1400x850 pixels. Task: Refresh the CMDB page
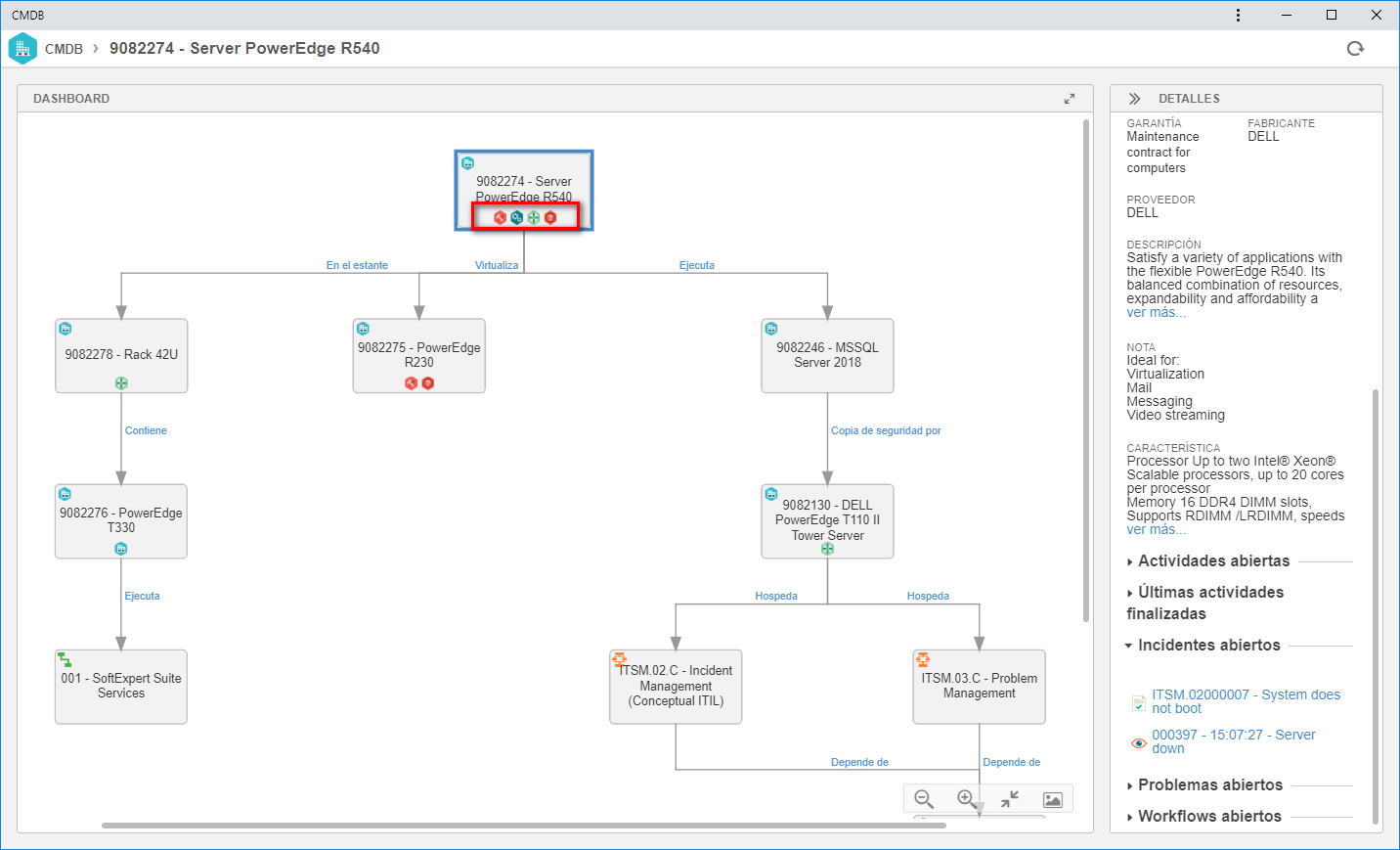(1355, 49)
